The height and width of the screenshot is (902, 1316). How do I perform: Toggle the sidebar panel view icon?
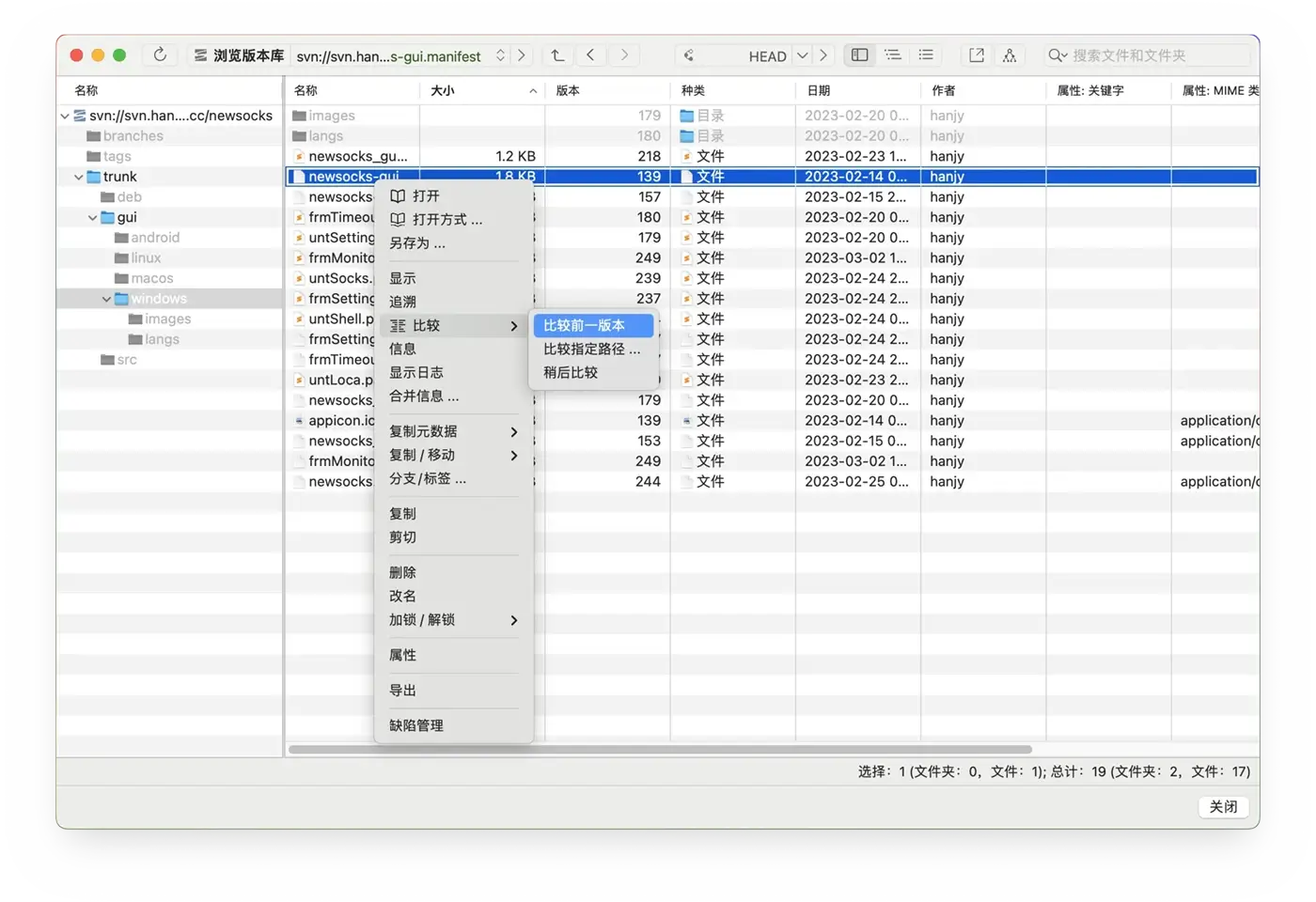pyautogui.click(x=859, y=55)
